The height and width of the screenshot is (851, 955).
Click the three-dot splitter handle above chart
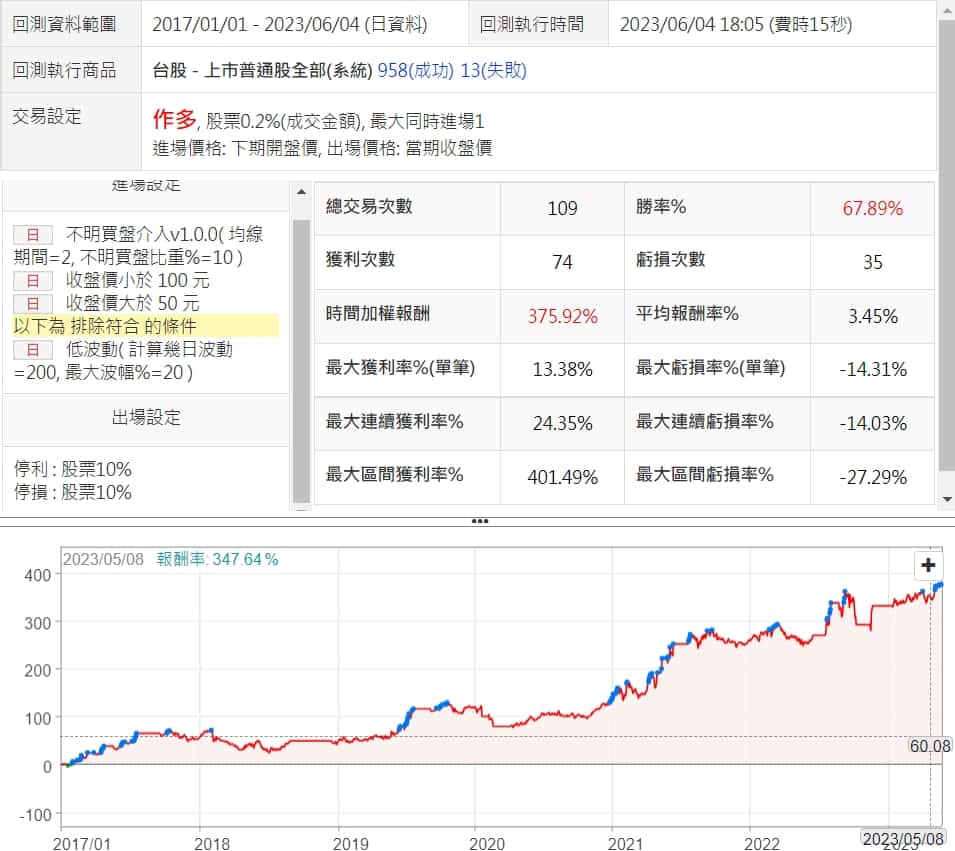click(x=479, y=521)
